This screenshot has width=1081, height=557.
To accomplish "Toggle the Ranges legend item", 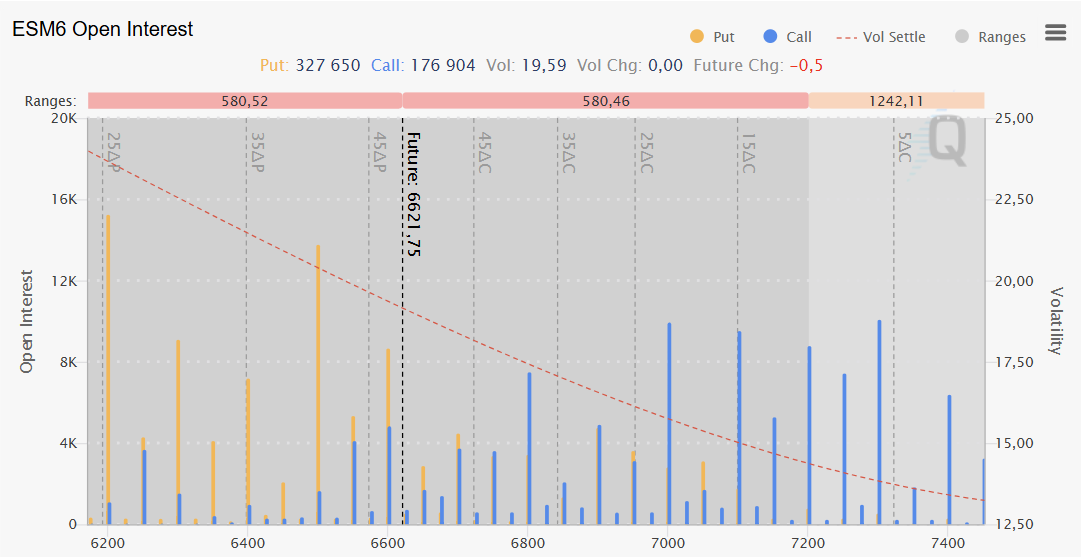I will 1001,37.
